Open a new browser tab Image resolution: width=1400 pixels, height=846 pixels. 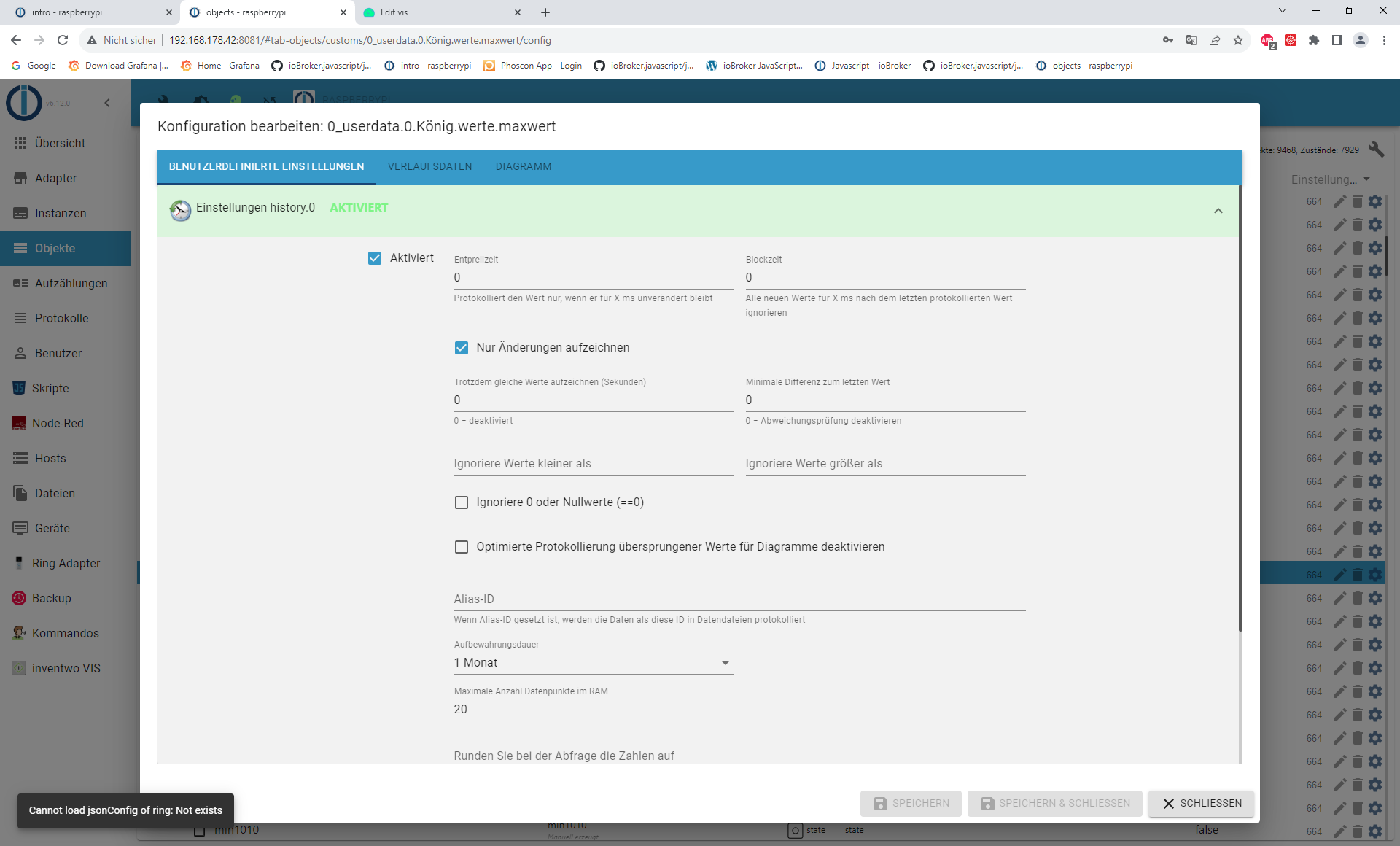(545, 12)
